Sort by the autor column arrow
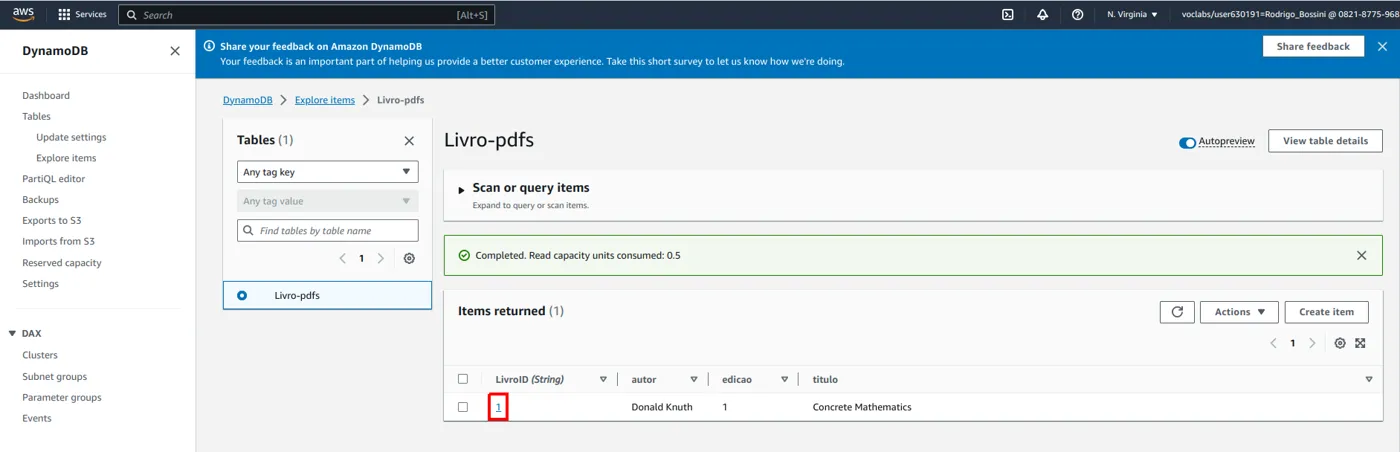This screenshot has height=452, width=1400. click(x=694, y=380)
